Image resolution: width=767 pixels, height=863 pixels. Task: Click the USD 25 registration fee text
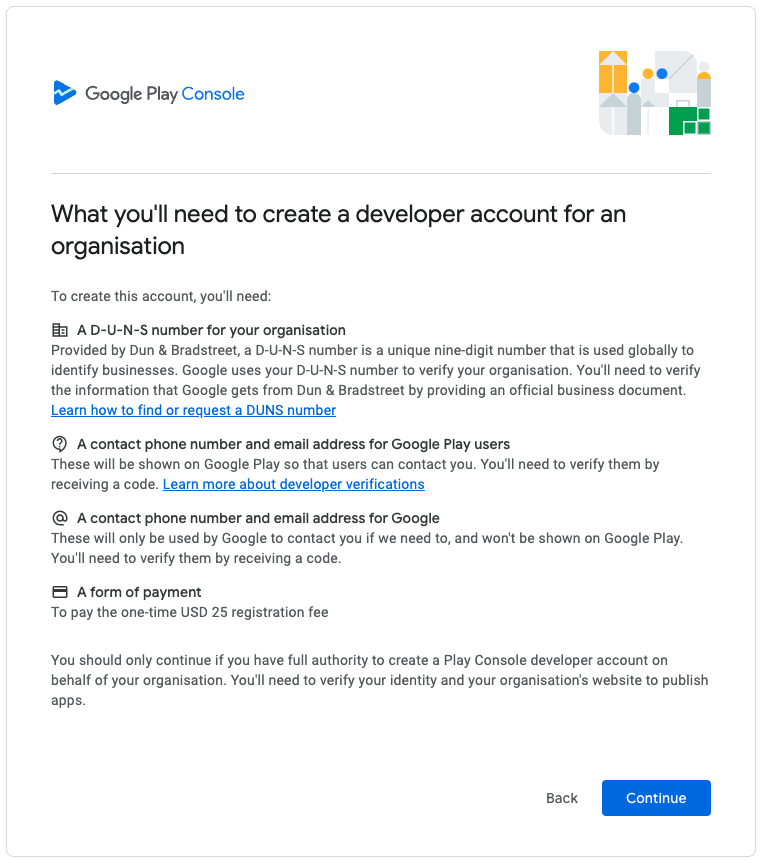click(190, 613)
